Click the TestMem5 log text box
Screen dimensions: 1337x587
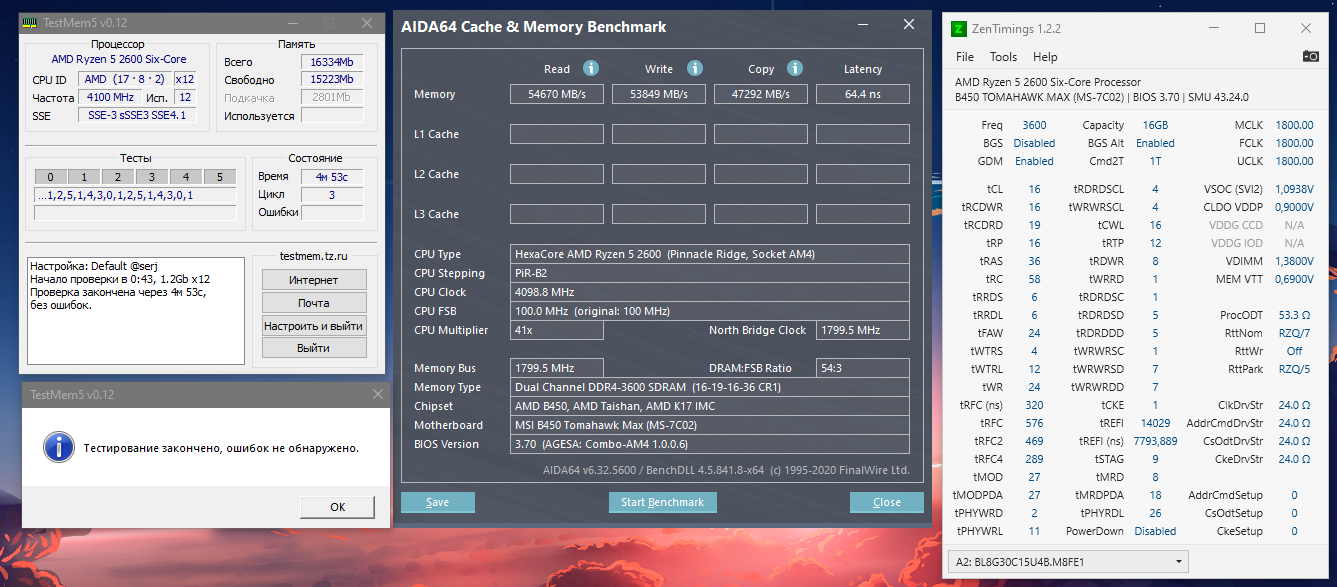coord(135,311)
